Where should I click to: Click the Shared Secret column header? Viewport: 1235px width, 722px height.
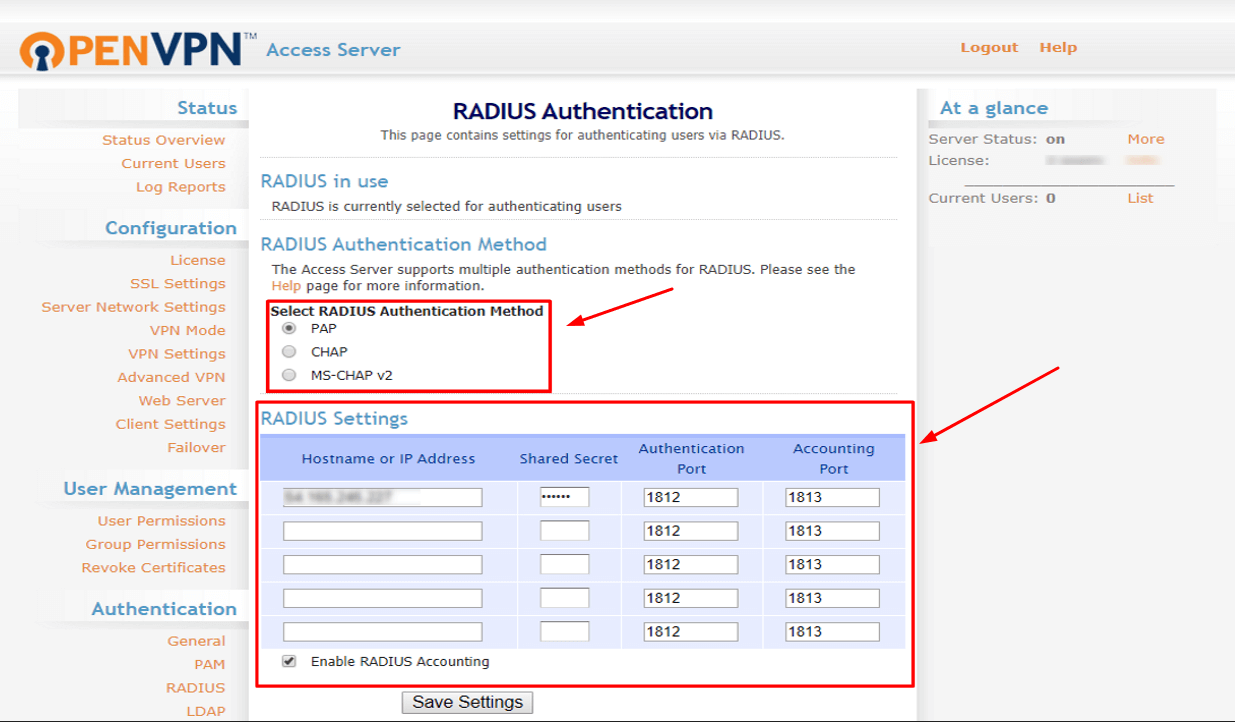[569, 459]
